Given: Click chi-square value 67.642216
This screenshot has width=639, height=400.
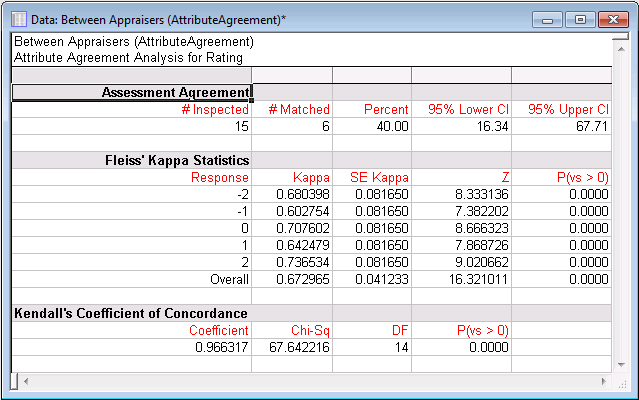Looking at the screenshot, I should (292, 347).
